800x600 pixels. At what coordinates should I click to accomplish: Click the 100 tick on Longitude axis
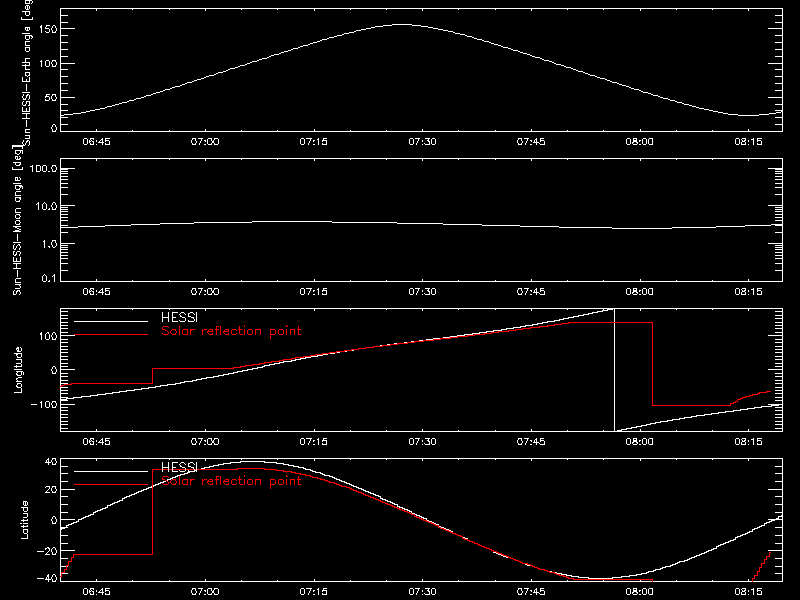click(47, 336)
